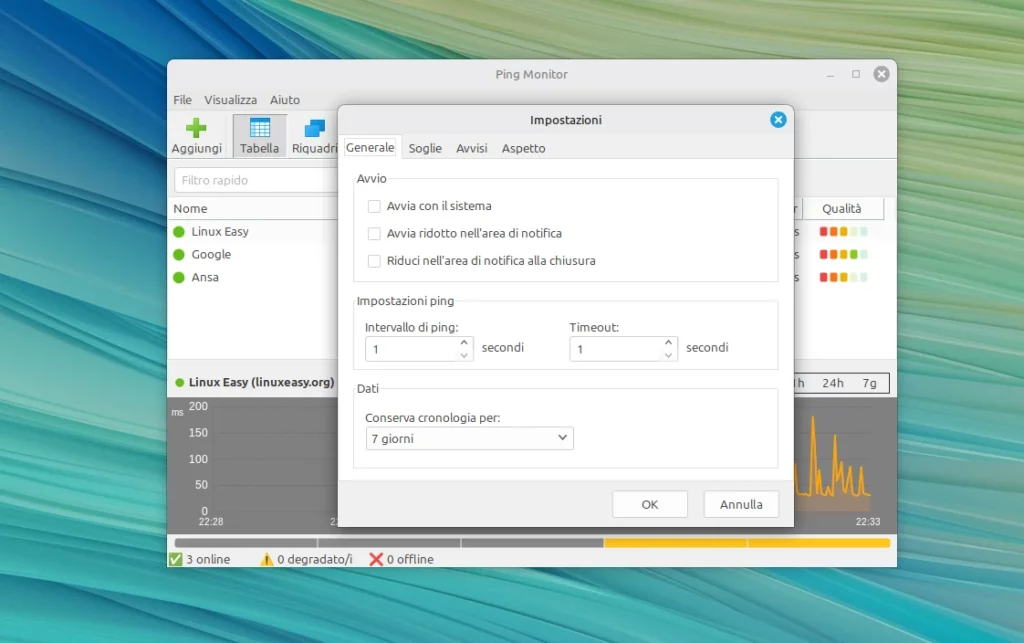Dismiss the dialog with Annulla

(741, 504)
